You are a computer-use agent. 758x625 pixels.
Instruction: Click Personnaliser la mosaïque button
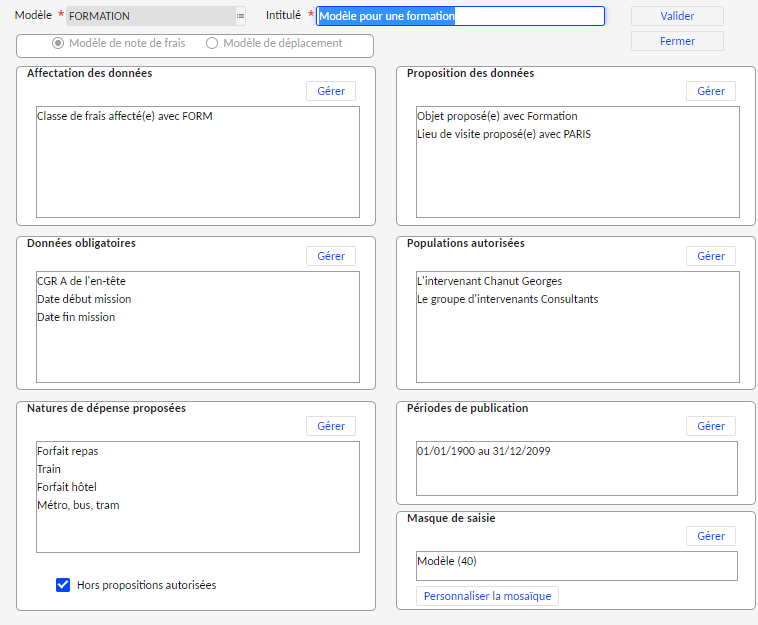[487, 596]
